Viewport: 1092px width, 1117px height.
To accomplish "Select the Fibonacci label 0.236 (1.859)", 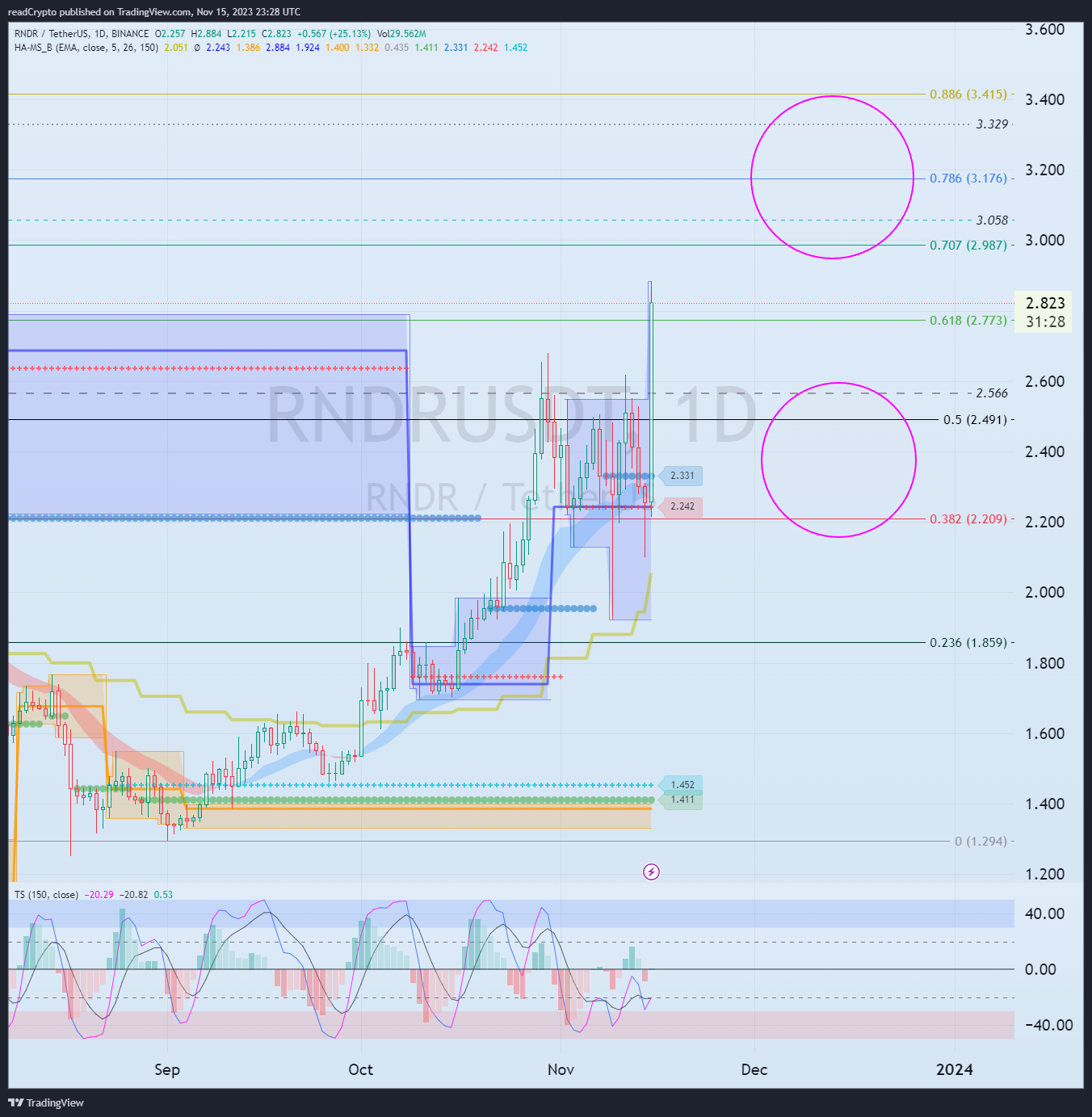I will coord(968,643).
